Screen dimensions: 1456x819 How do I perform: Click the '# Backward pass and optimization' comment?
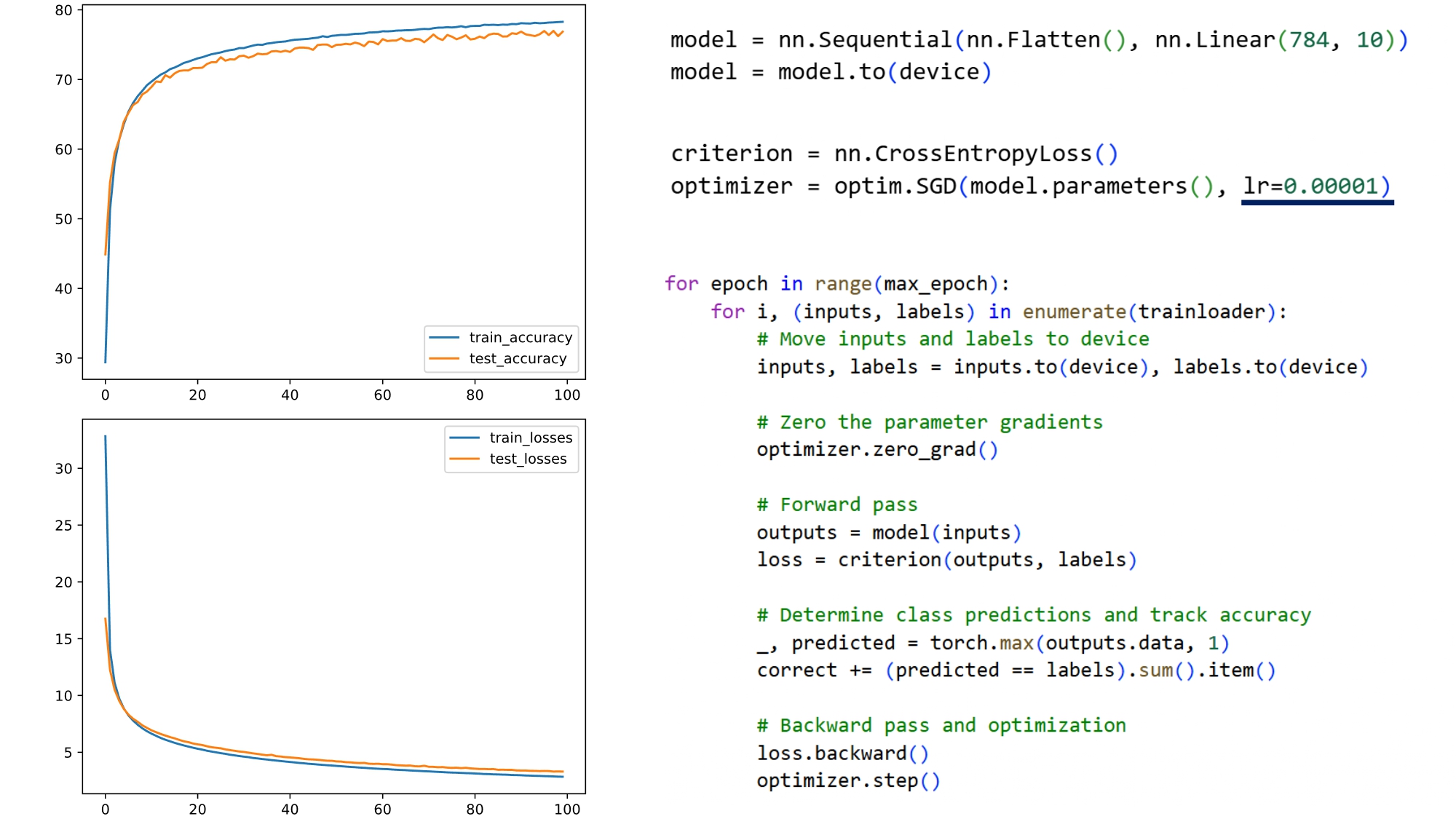[x=941, y=726]
